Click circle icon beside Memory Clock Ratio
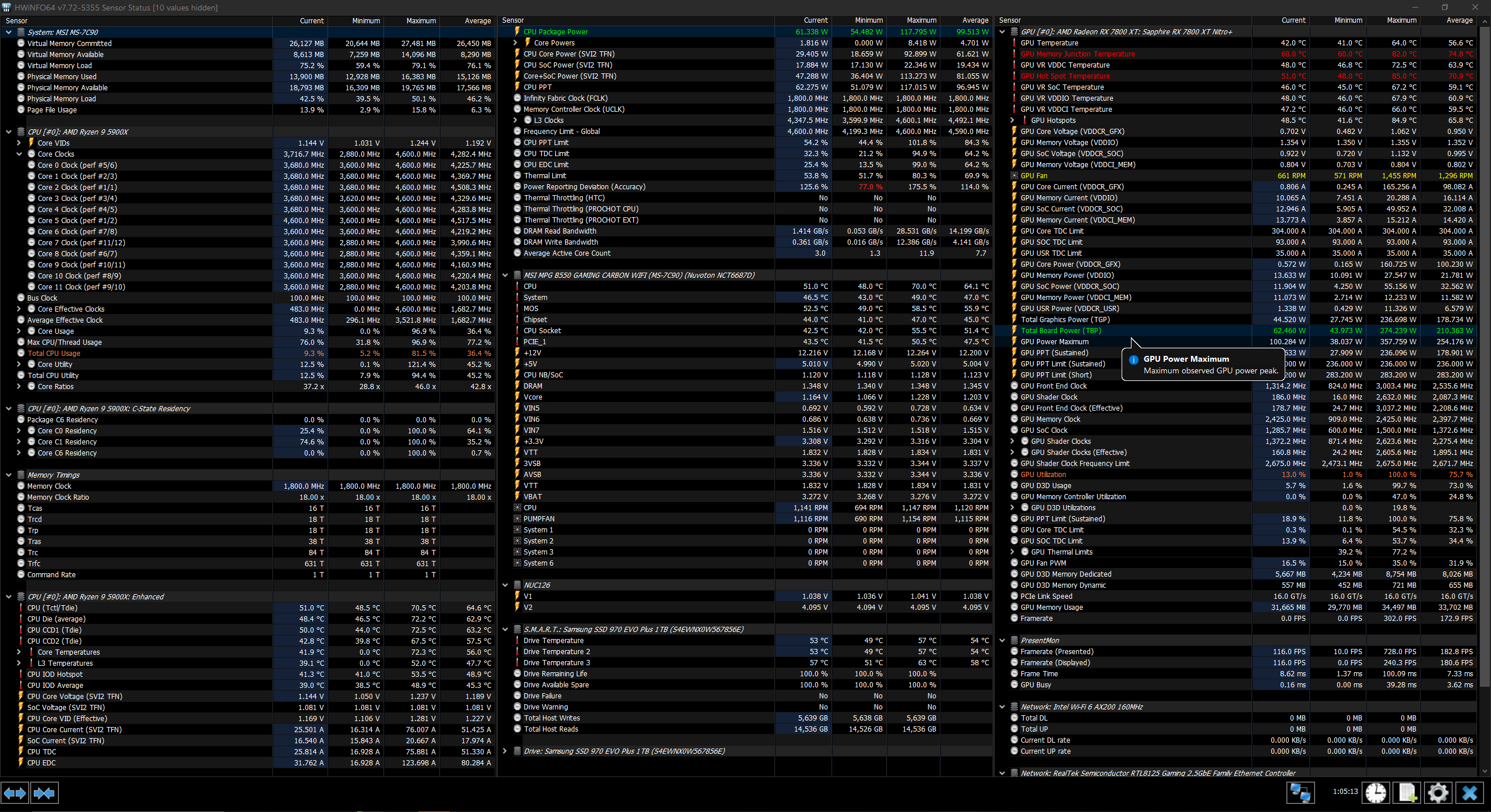Viewport: 1491px width, 812px height. pos(21,497)
